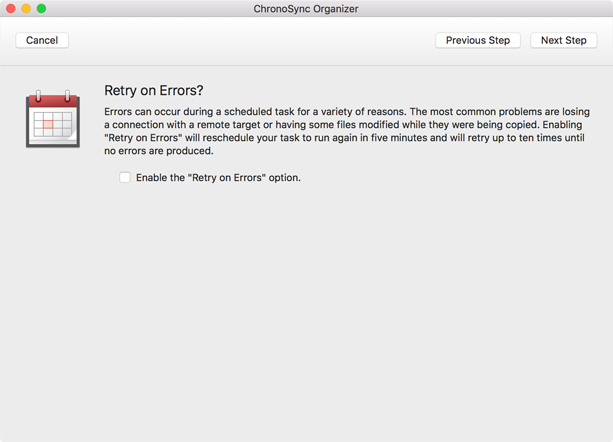Minimize the window with yellow button
Viewport: 613px width, 442px height.
[26, 8]
